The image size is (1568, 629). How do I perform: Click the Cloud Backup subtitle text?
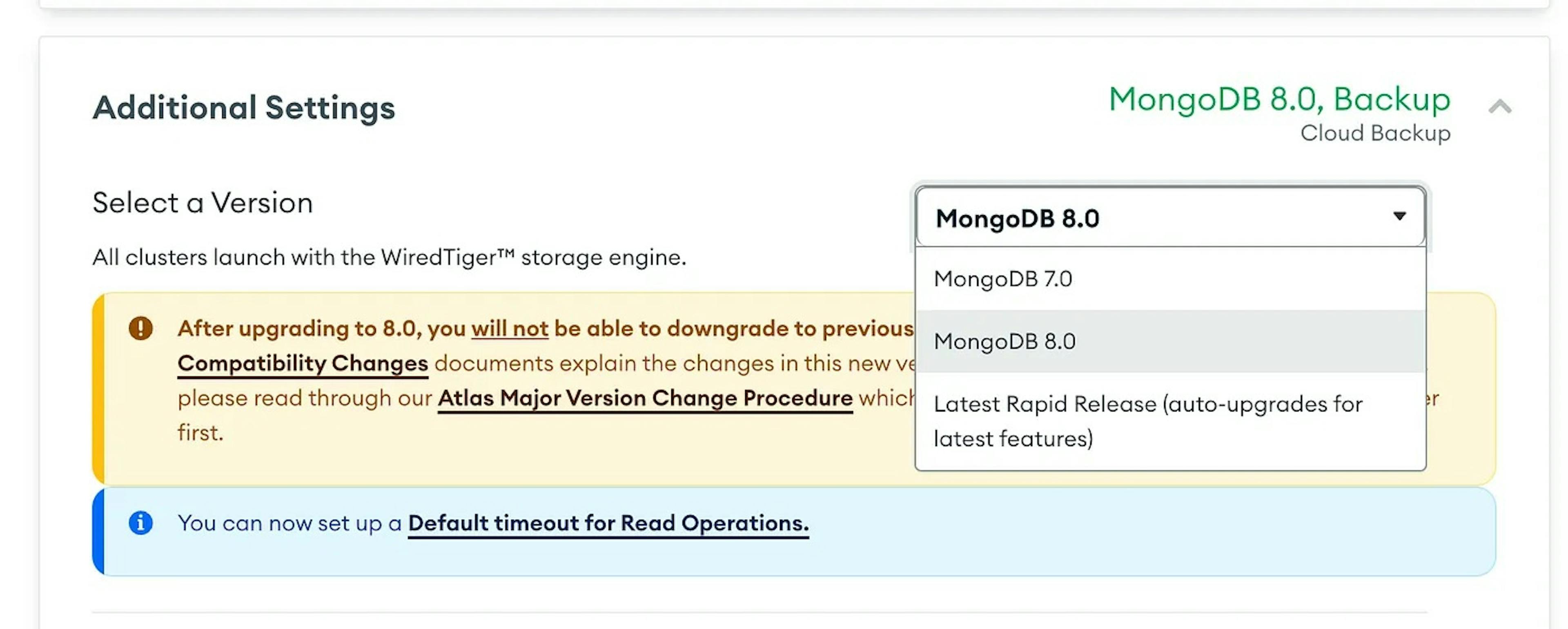pyautogui.click(x=1375, y=133)
